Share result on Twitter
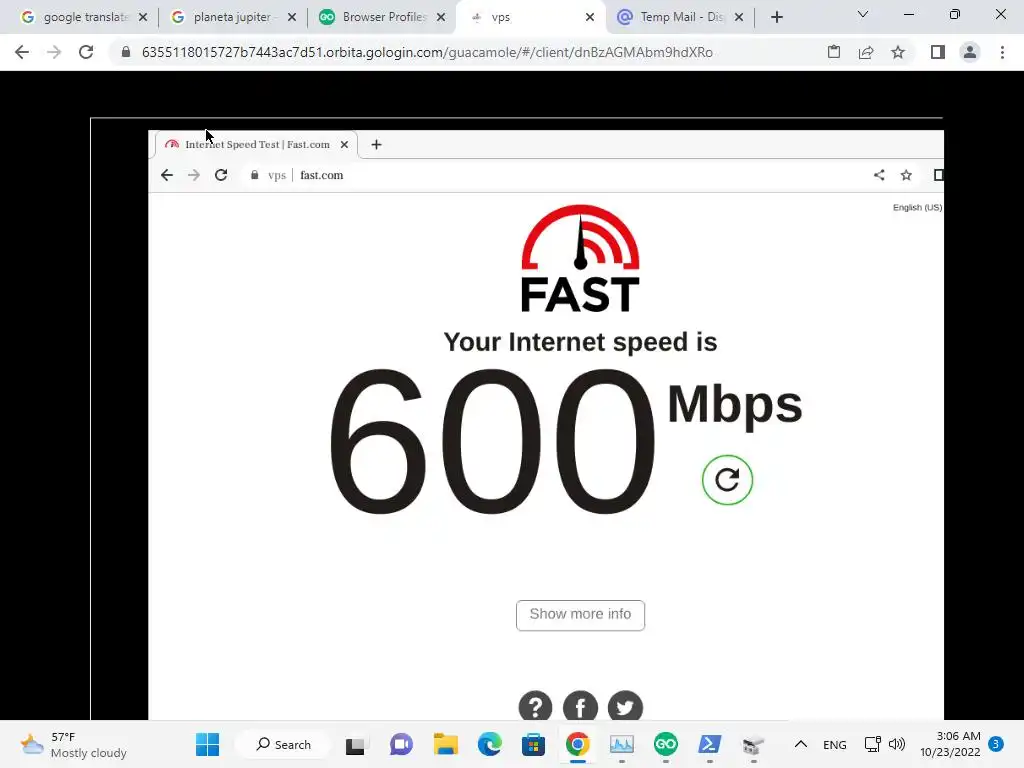Screen dimensions: 1024x768 click(625, 707)
